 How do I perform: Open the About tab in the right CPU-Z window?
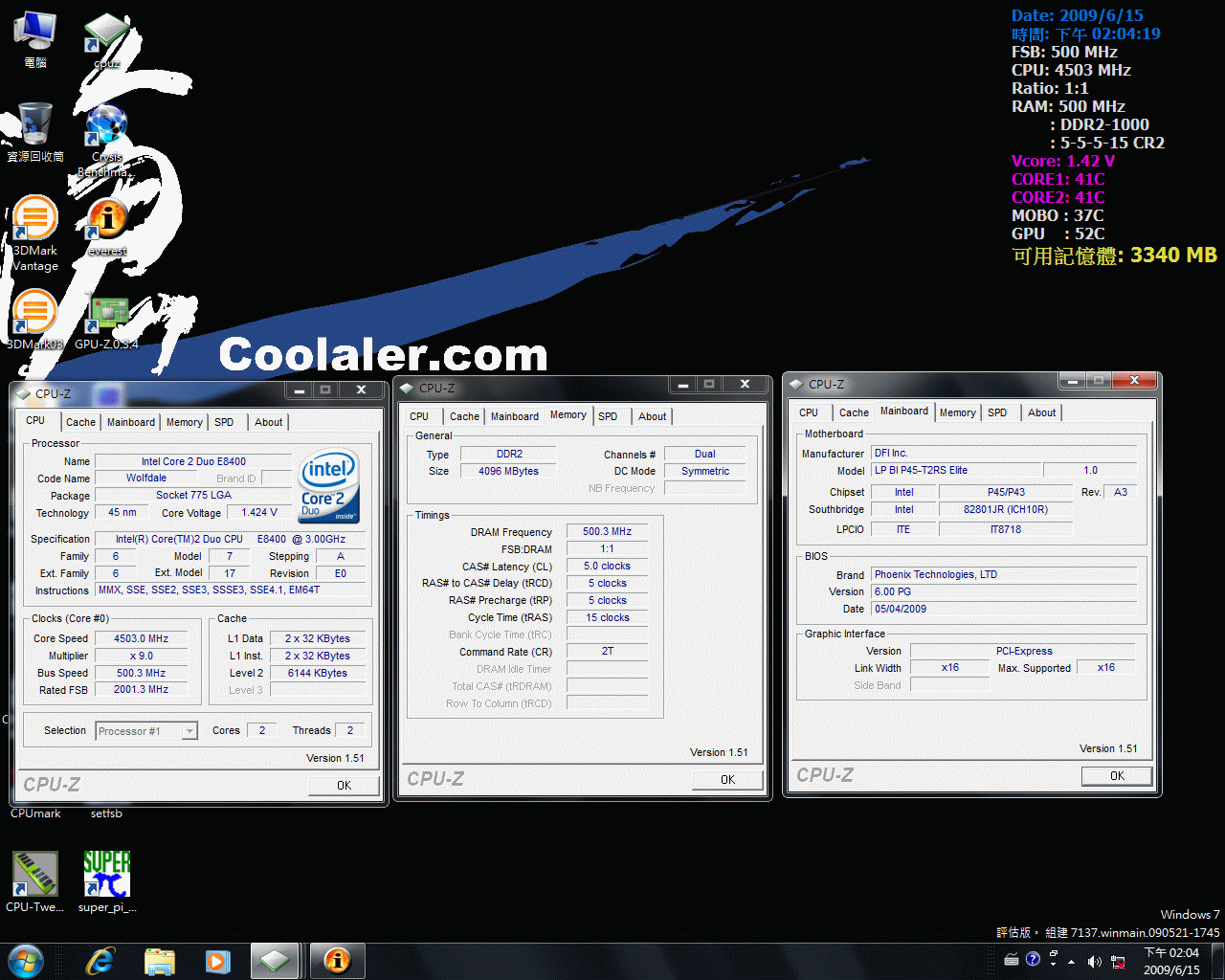1041,412
